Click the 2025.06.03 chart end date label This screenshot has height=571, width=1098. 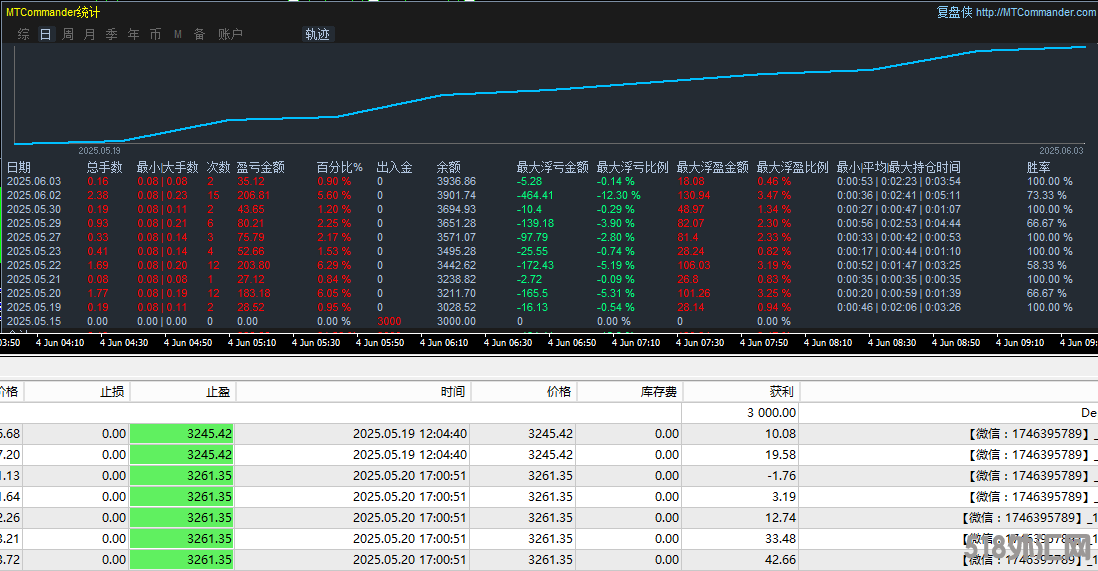coord(1061,151)
